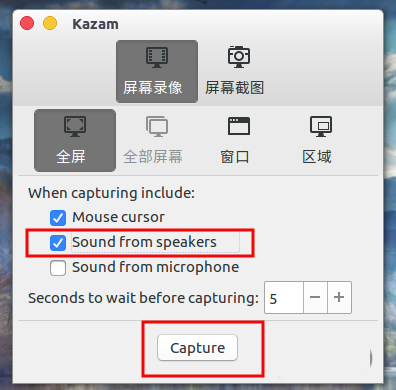Decrease wait seconds with minus button
396x390 pixels.
(315, 297)
